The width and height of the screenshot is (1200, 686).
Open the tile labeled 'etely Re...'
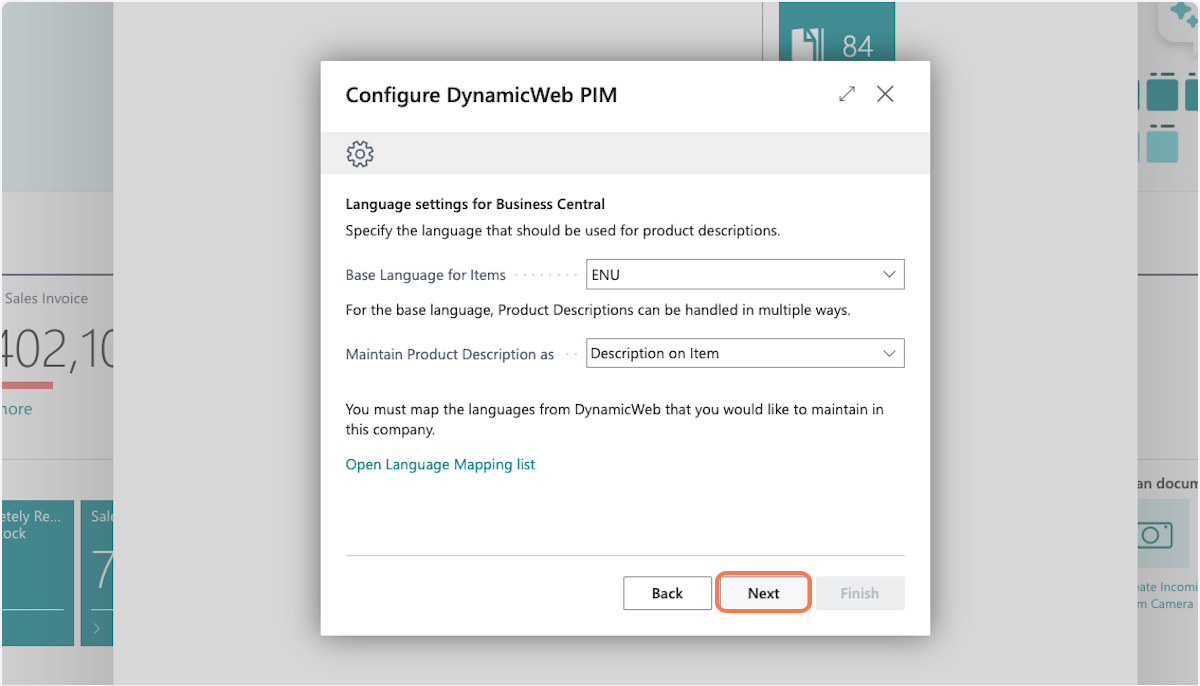tap(37, 572)
